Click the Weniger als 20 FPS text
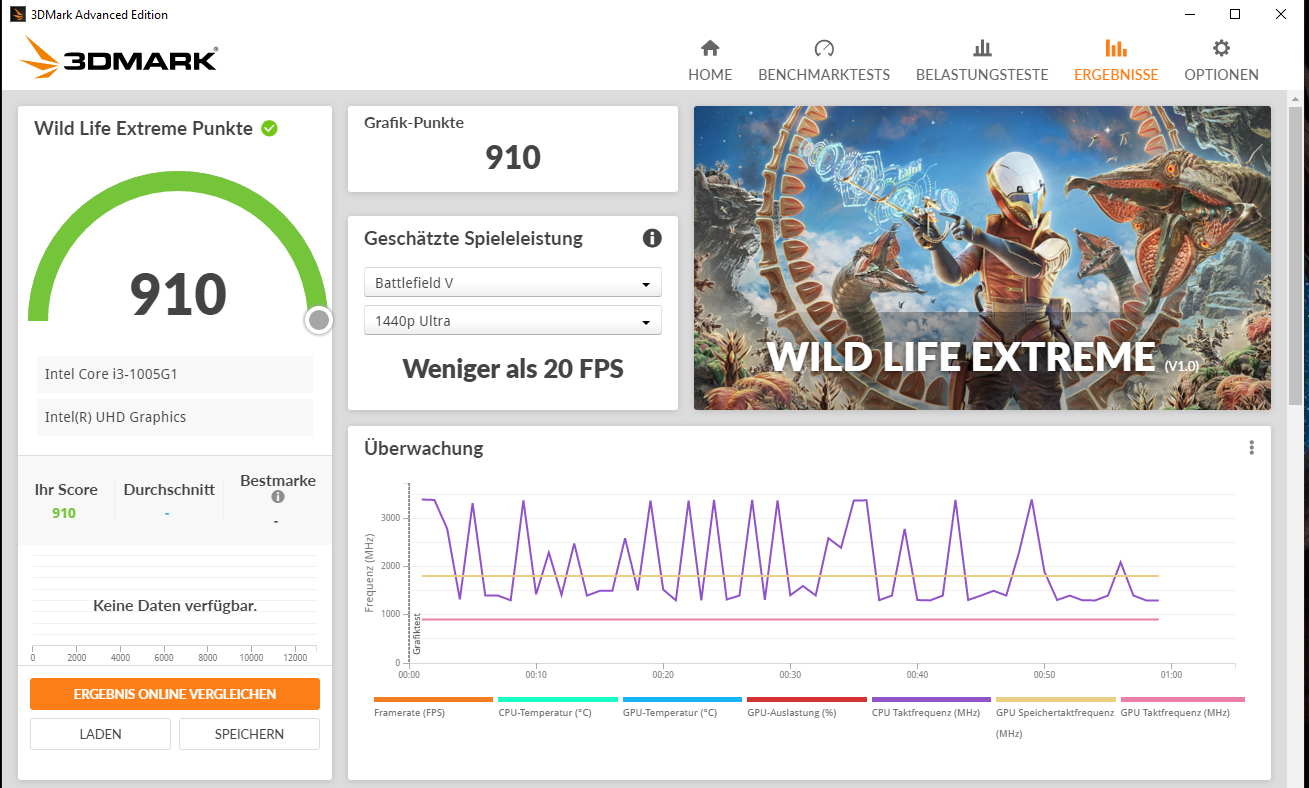The width and height of the screenshot is (1309, 788). tap(513, 369)
